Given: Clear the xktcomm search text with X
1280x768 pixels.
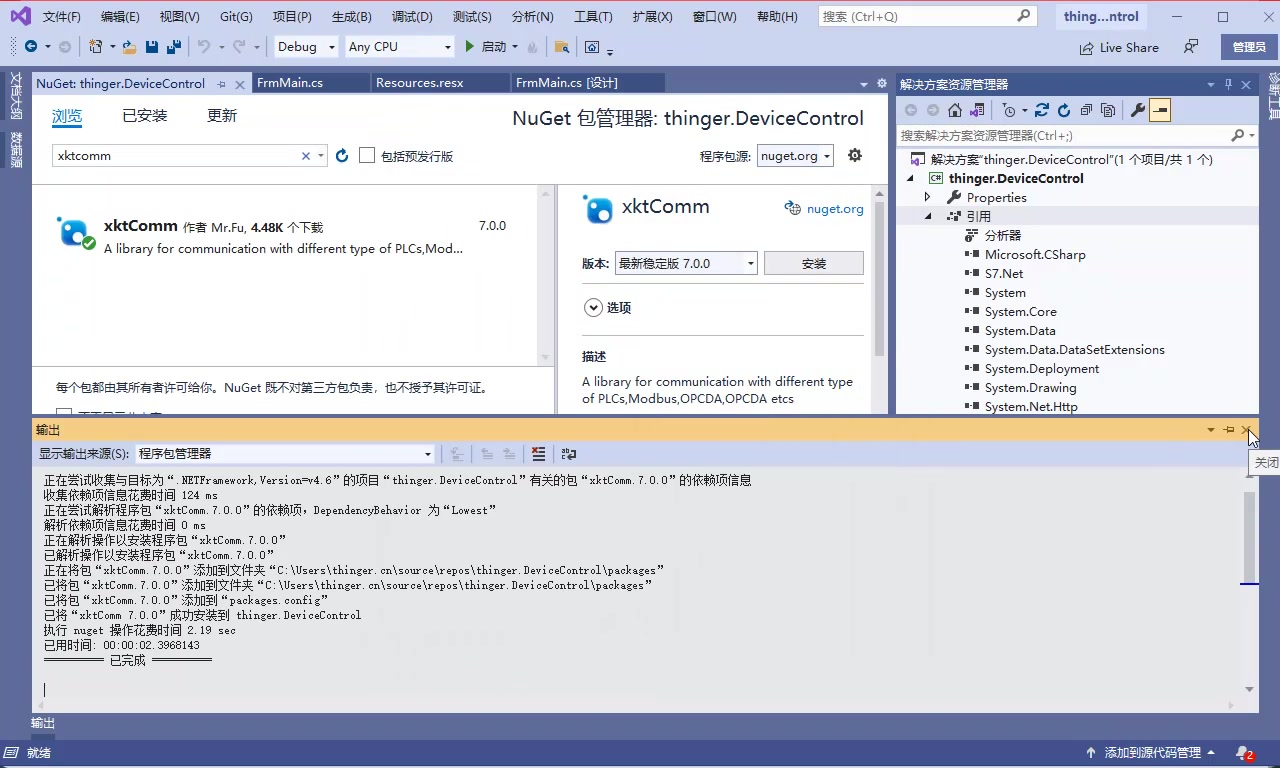Looking at the screenshot, I should pos(306,156).
